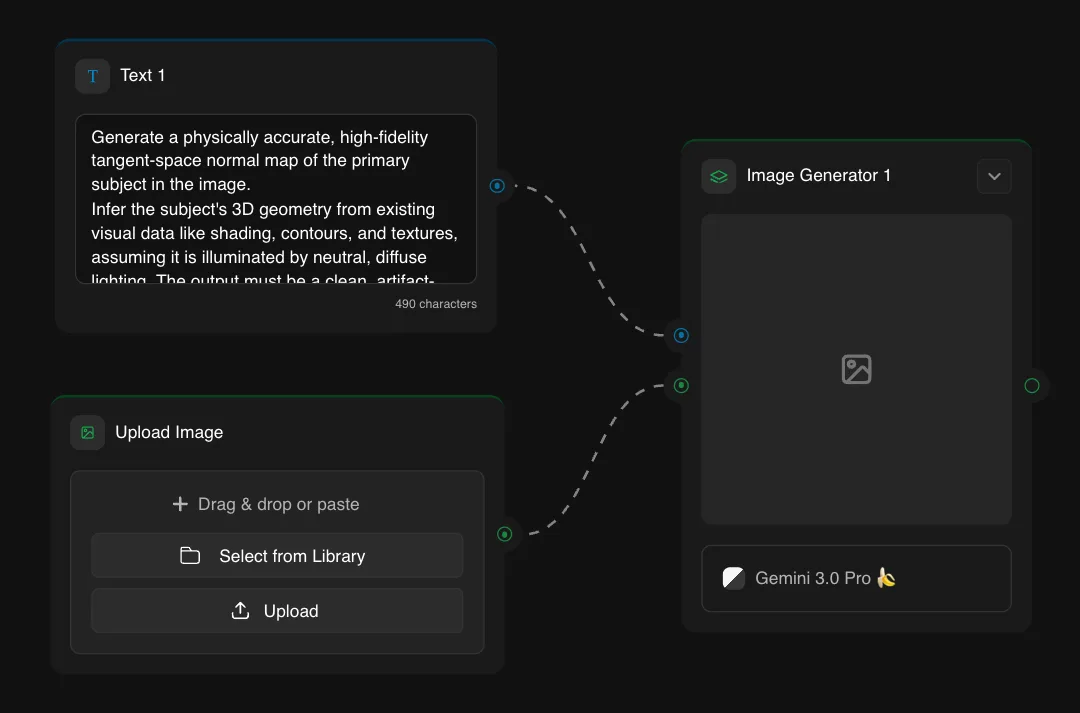Click the Upload Image output connection port
Image resolution: width=1080 pixels, height=713 pixels.
coord(505,535)
